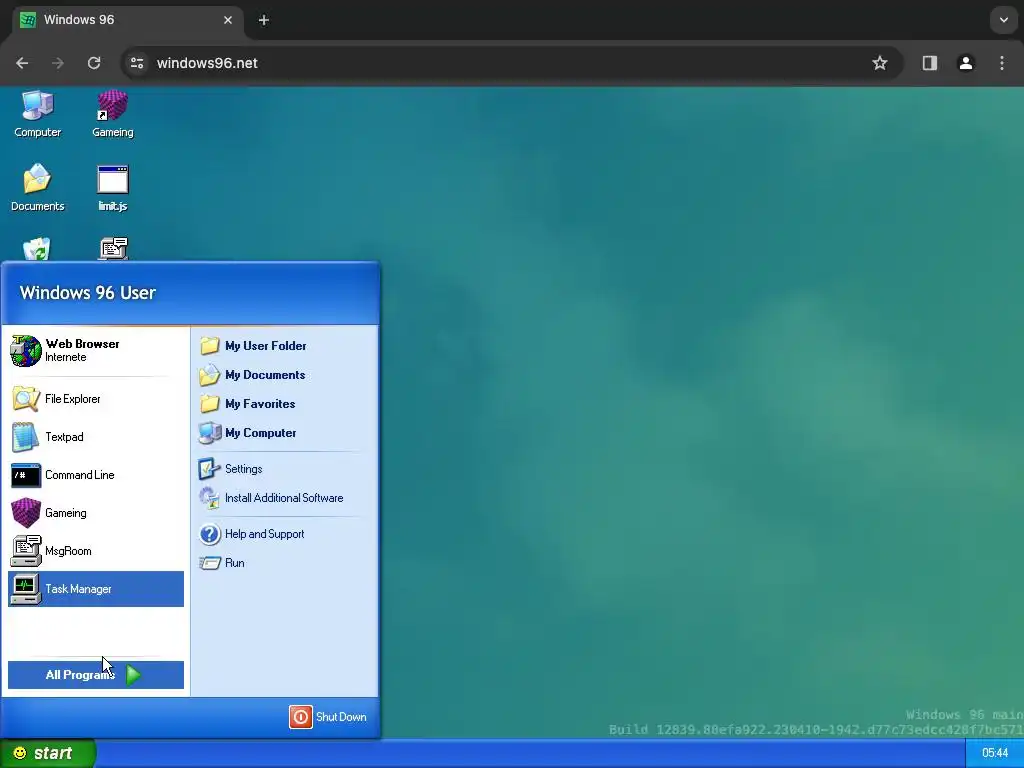
Task: Click the My User Folder icon
Action: coord(210,345)
